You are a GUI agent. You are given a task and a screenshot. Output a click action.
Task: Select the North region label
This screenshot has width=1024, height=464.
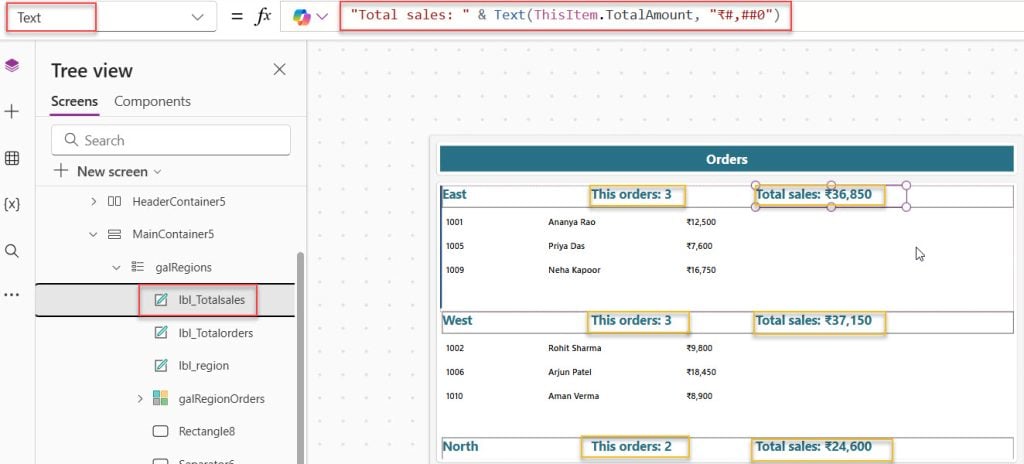click(460, 446)
